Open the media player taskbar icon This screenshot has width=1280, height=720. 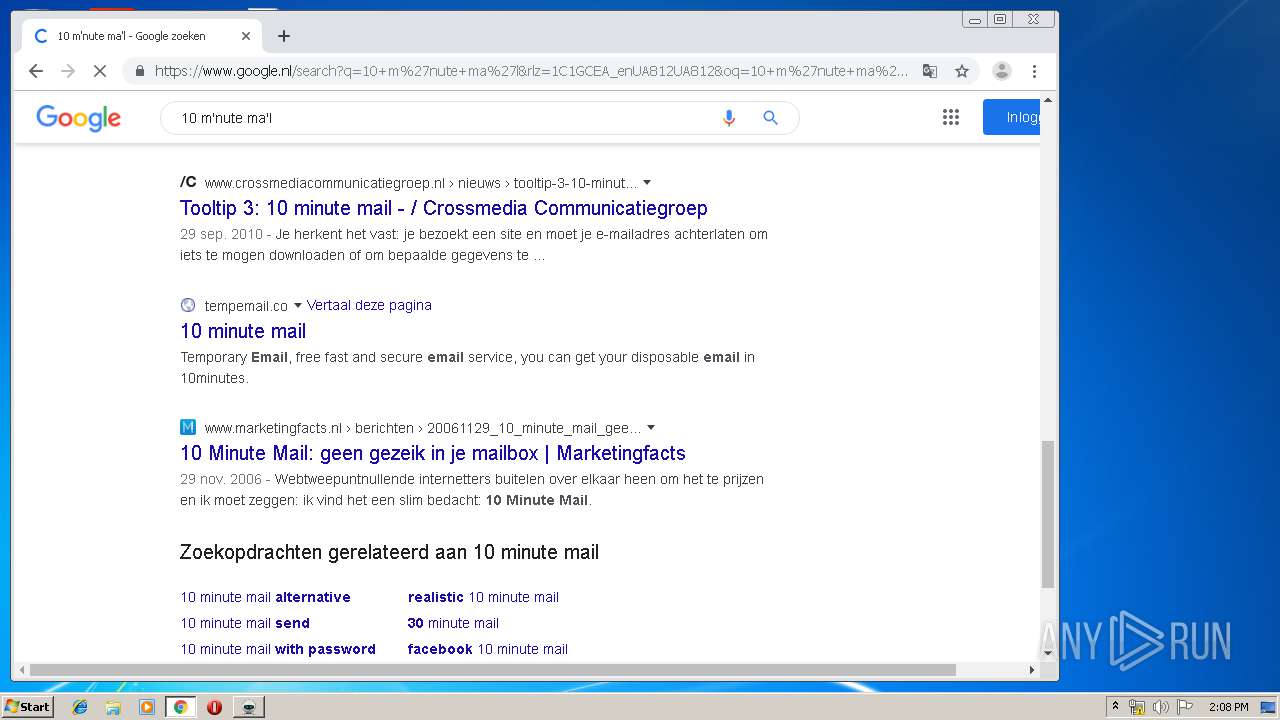coord(147,707)
